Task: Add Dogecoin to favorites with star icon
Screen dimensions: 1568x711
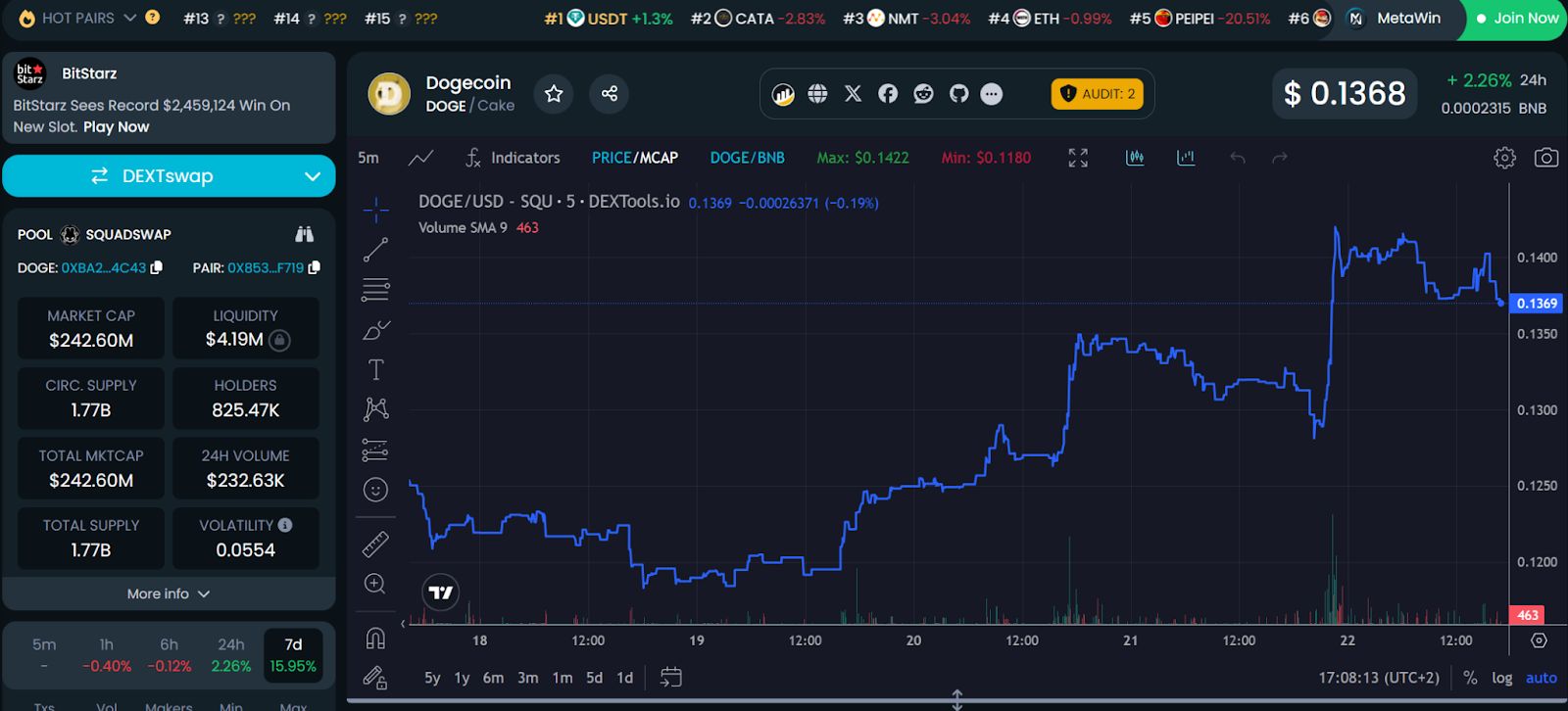Action: (554, 94)
